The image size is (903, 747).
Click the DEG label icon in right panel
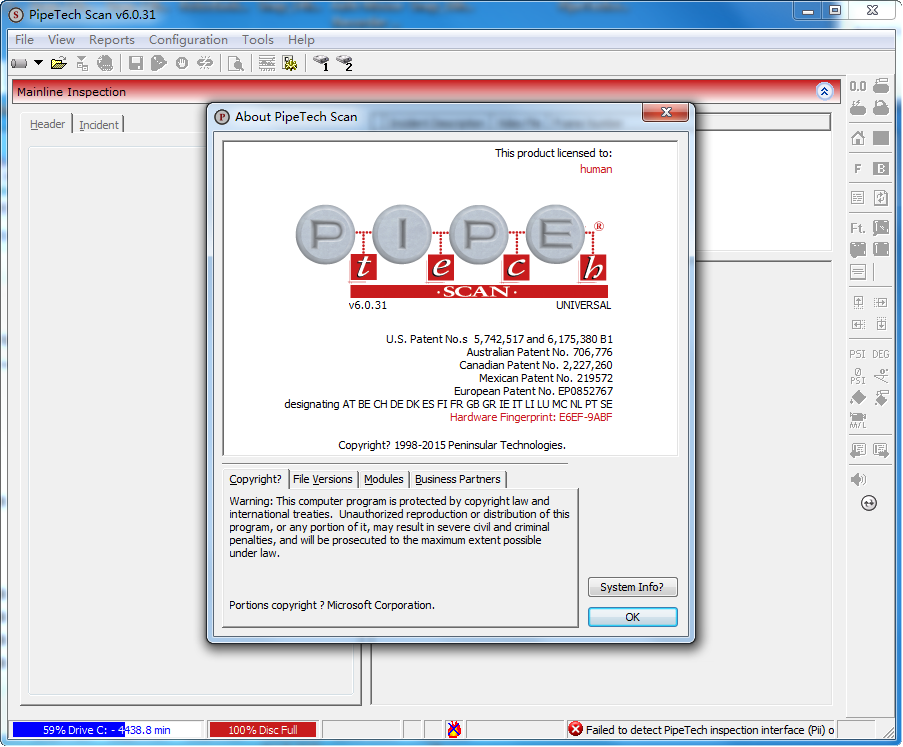point(881,354)
